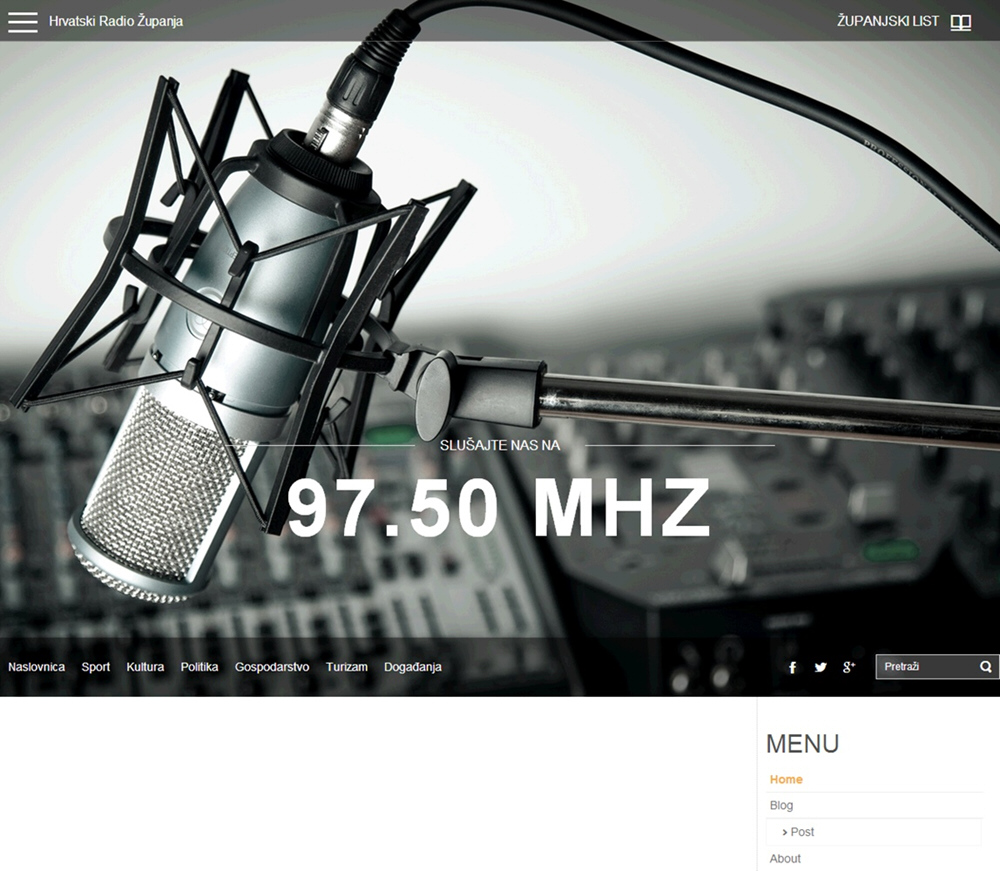Open the hamburger menu icon
Viewport: 1000px width, 871px height.
pos(22,21)
